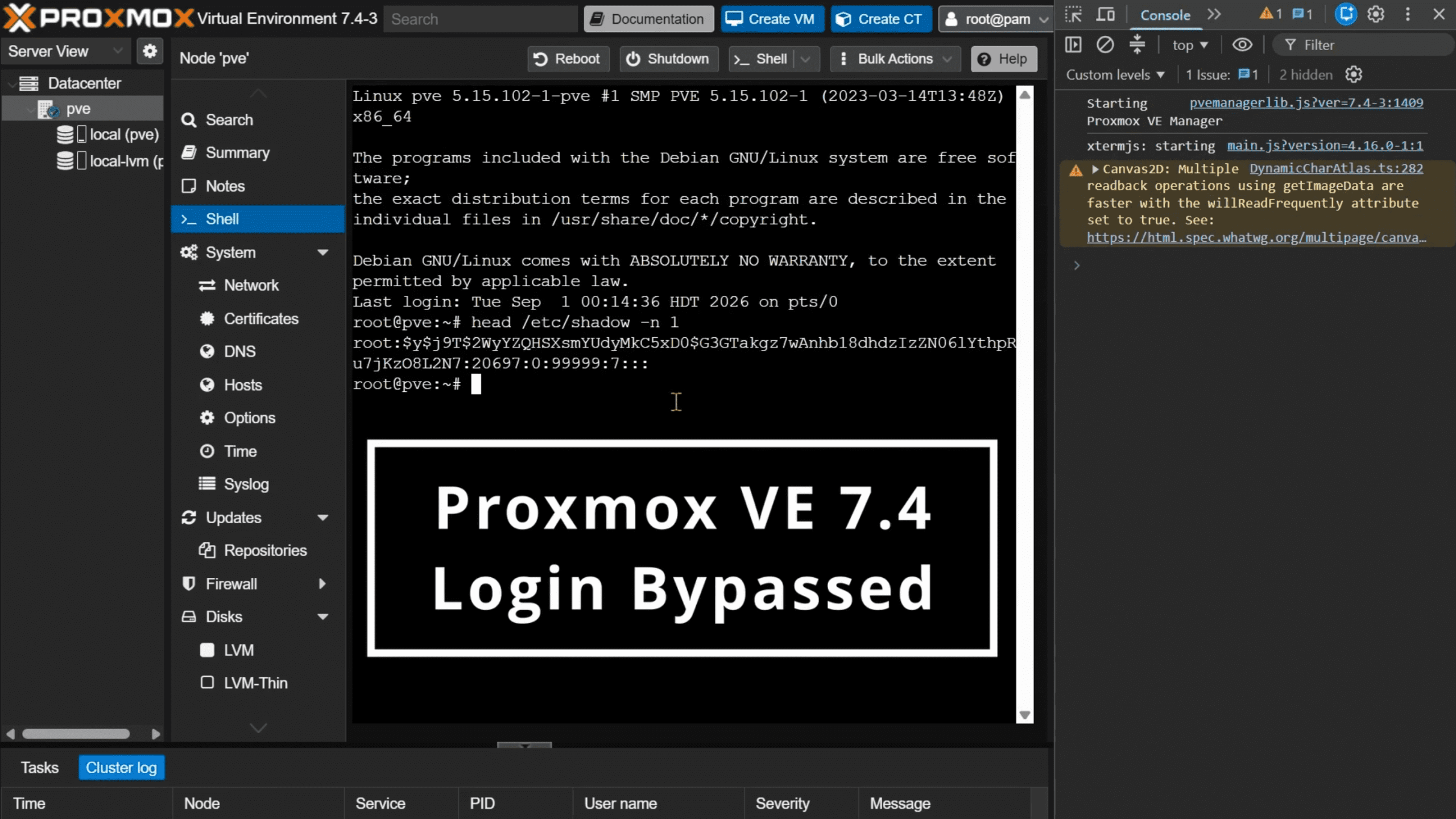
Task: Select local-lvm storage
Action: 110,161
